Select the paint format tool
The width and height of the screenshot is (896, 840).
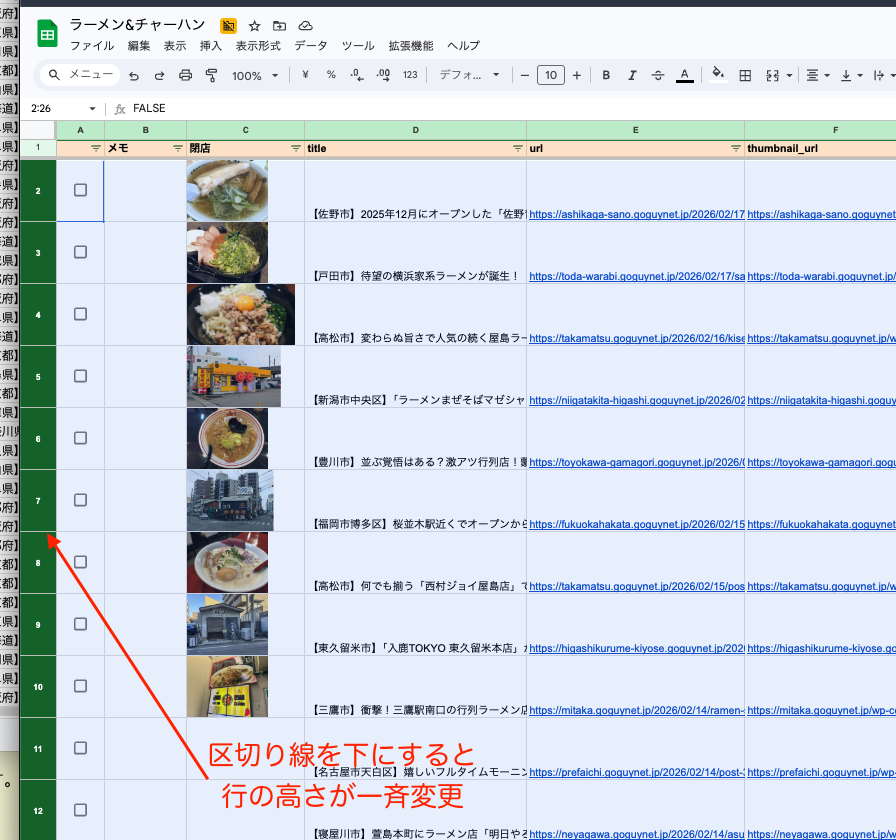point(211,75)
